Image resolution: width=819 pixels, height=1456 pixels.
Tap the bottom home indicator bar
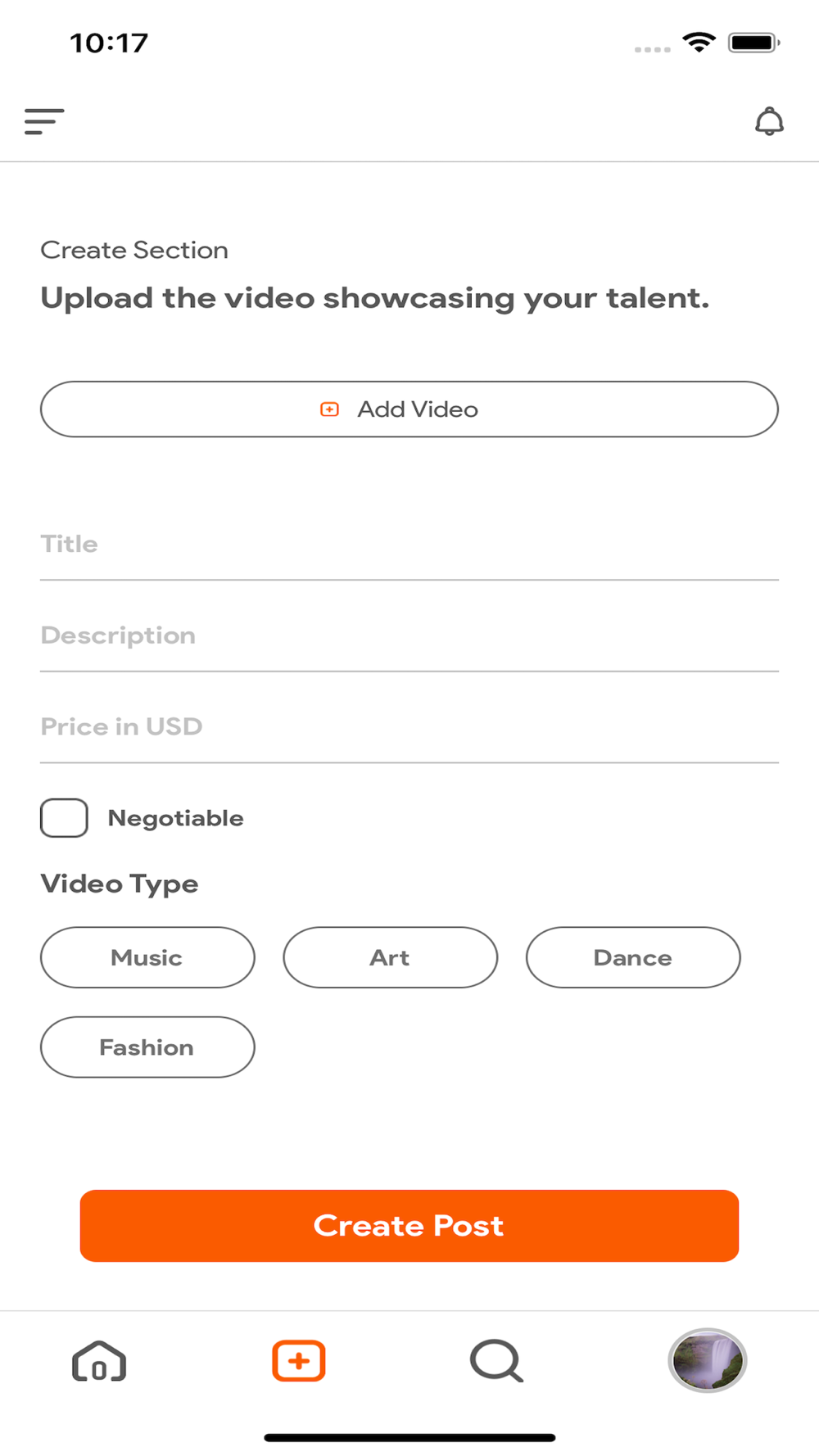409,1437
